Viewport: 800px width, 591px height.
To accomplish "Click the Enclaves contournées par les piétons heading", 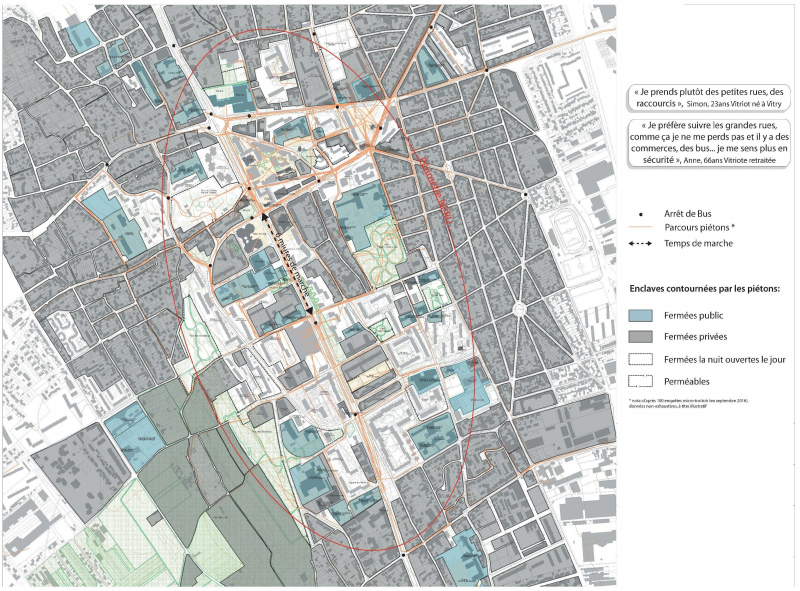I will [x=705, y=289].
